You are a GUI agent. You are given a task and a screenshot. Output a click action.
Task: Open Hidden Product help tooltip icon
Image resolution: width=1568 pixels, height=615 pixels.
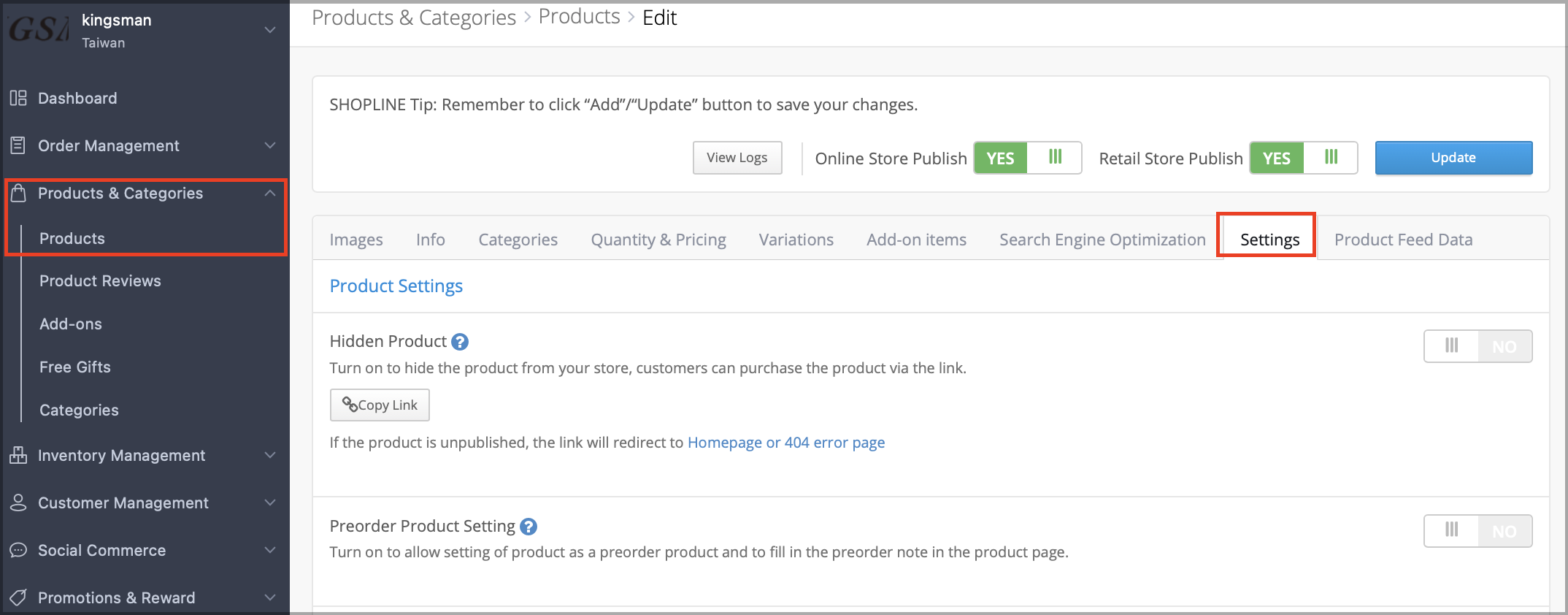pos(460,342)
